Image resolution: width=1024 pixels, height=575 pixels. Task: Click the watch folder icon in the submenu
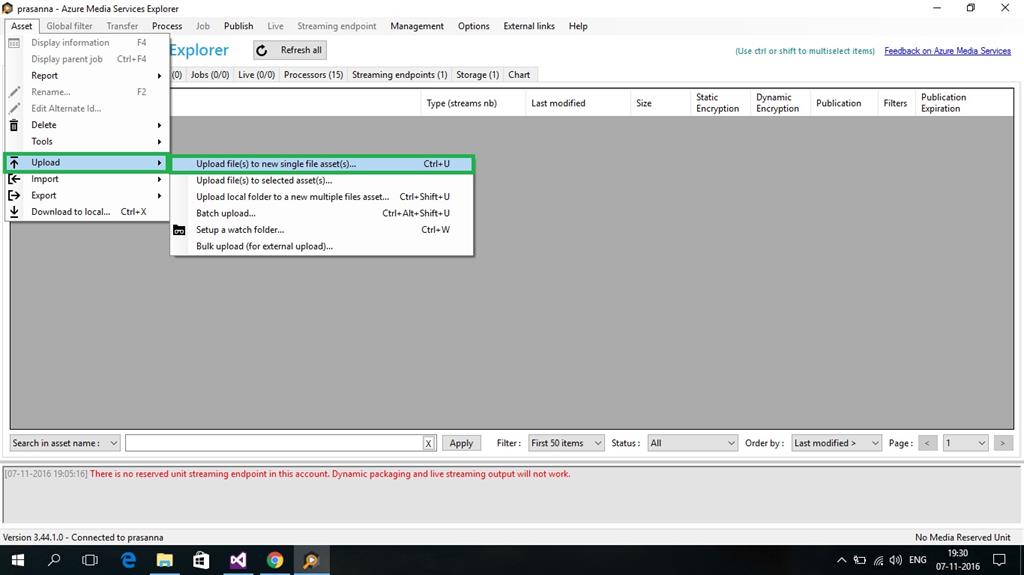pos(179,230)
